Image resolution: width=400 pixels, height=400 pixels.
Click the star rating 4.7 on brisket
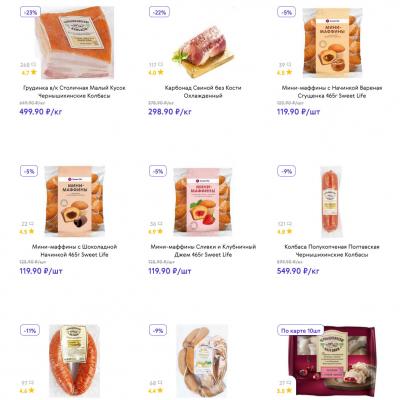29,72
